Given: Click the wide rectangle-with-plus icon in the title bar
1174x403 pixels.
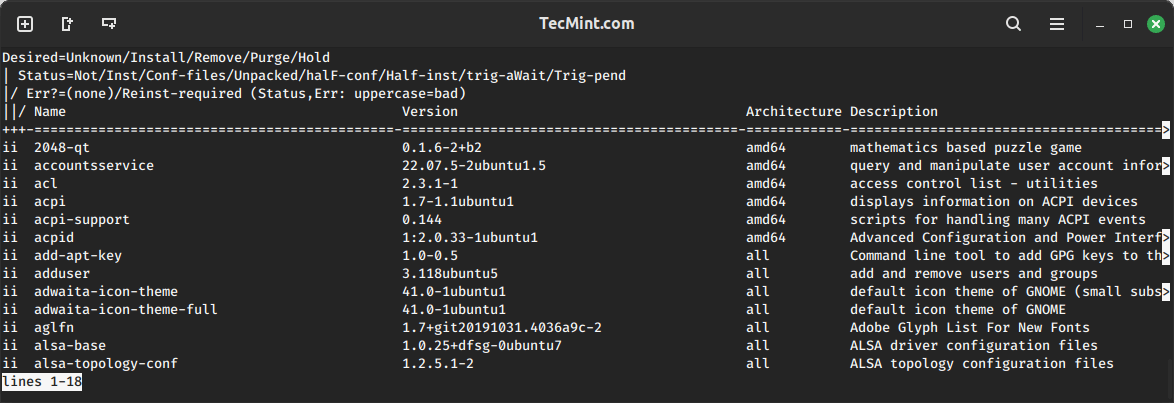Looking at the screenshot, I should pyautogui.click(x=109, y=23).
